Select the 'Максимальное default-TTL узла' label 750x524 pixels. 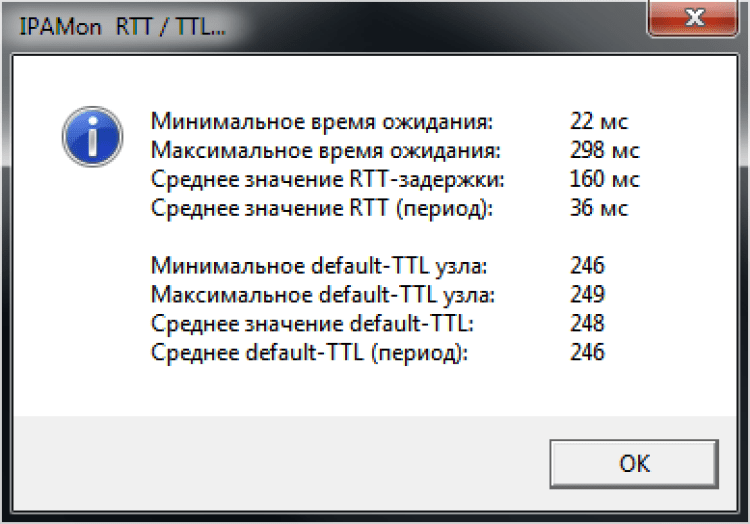point(323,295)
